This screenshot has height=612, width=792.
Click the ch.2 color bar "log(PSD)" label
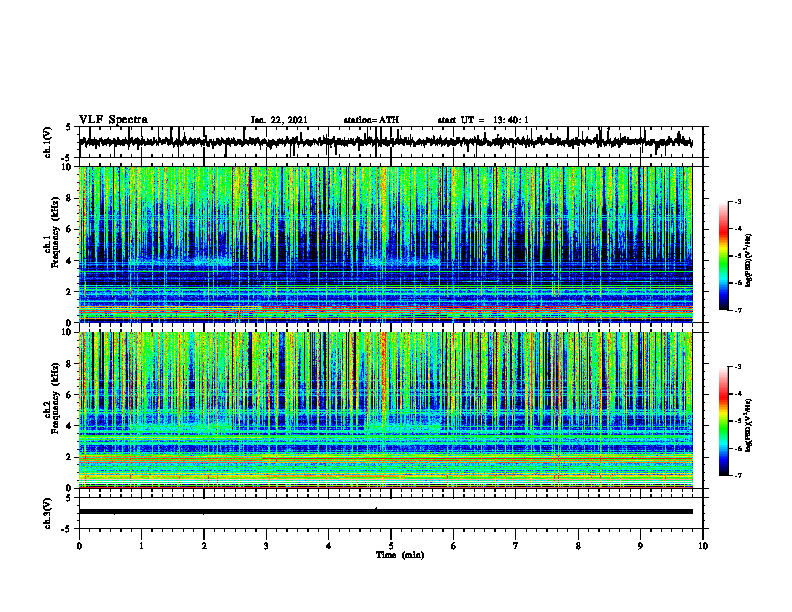click(748, 424)
